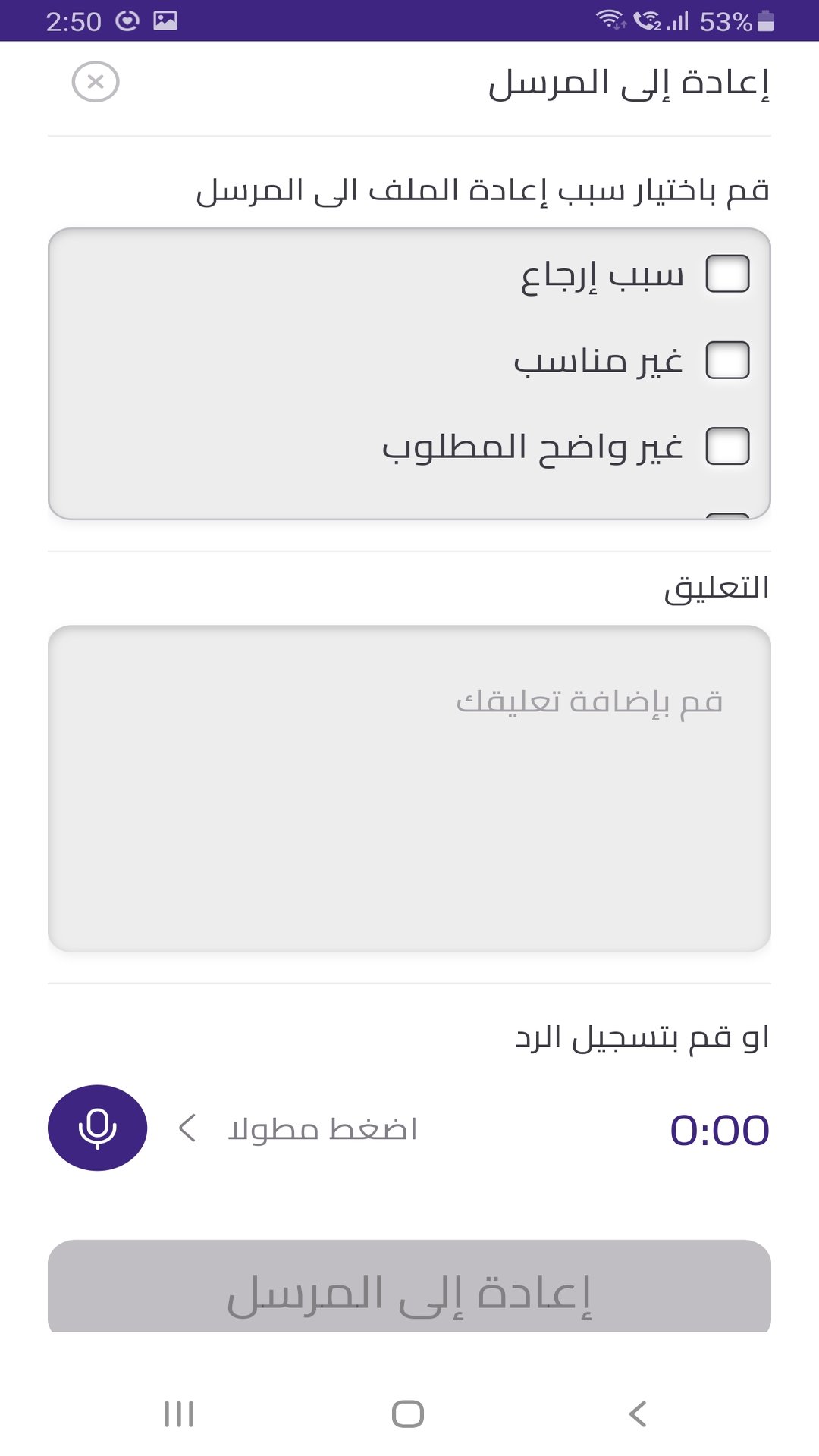Tick the partially visible fourth reason checkbox
The height and width of the screenshot is (1456, 819).
[x=727, y=516]
